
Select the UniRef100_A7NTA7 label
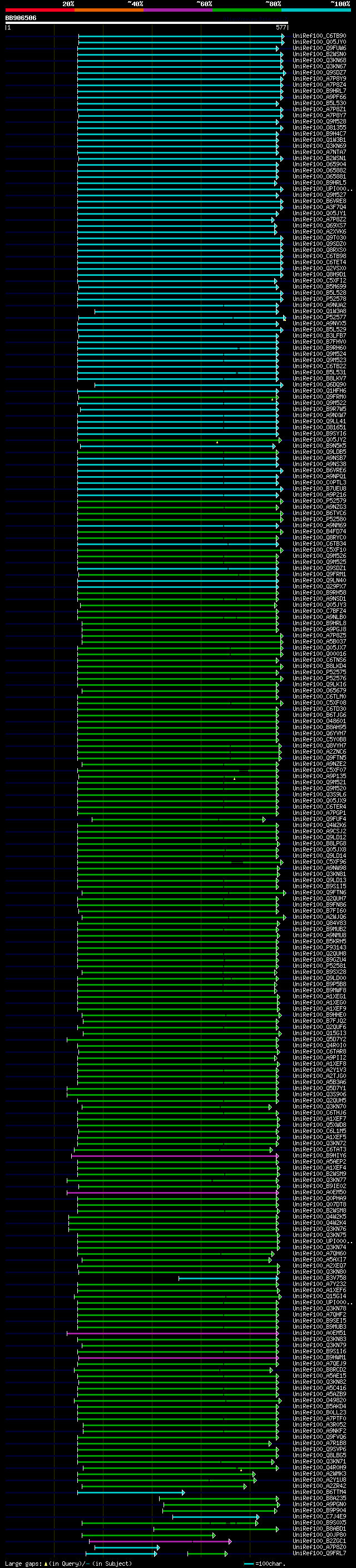(319, 152)
